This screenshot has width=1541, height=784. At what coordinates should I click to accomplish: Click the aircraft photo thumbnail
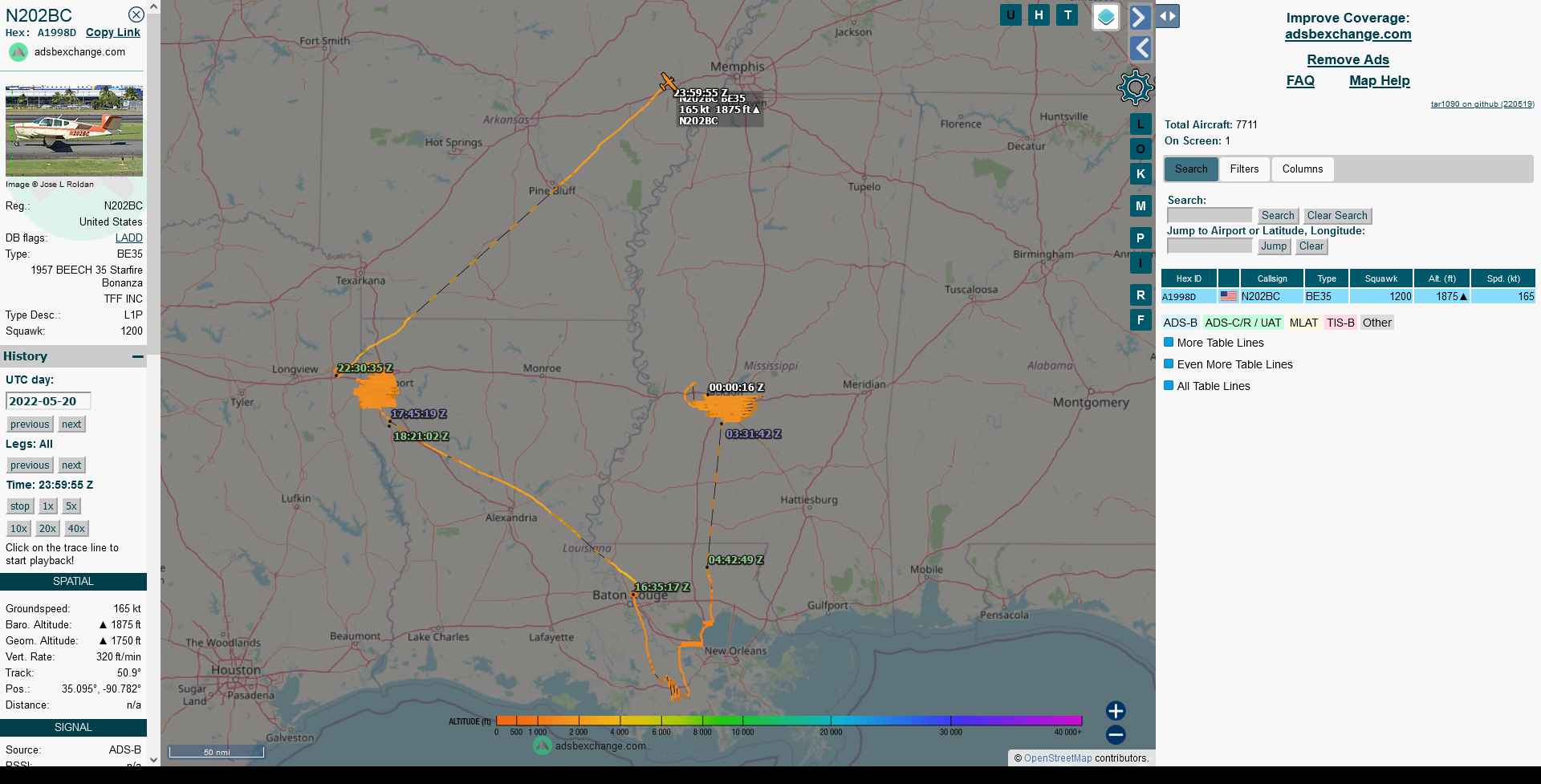[x=74, y=131]
